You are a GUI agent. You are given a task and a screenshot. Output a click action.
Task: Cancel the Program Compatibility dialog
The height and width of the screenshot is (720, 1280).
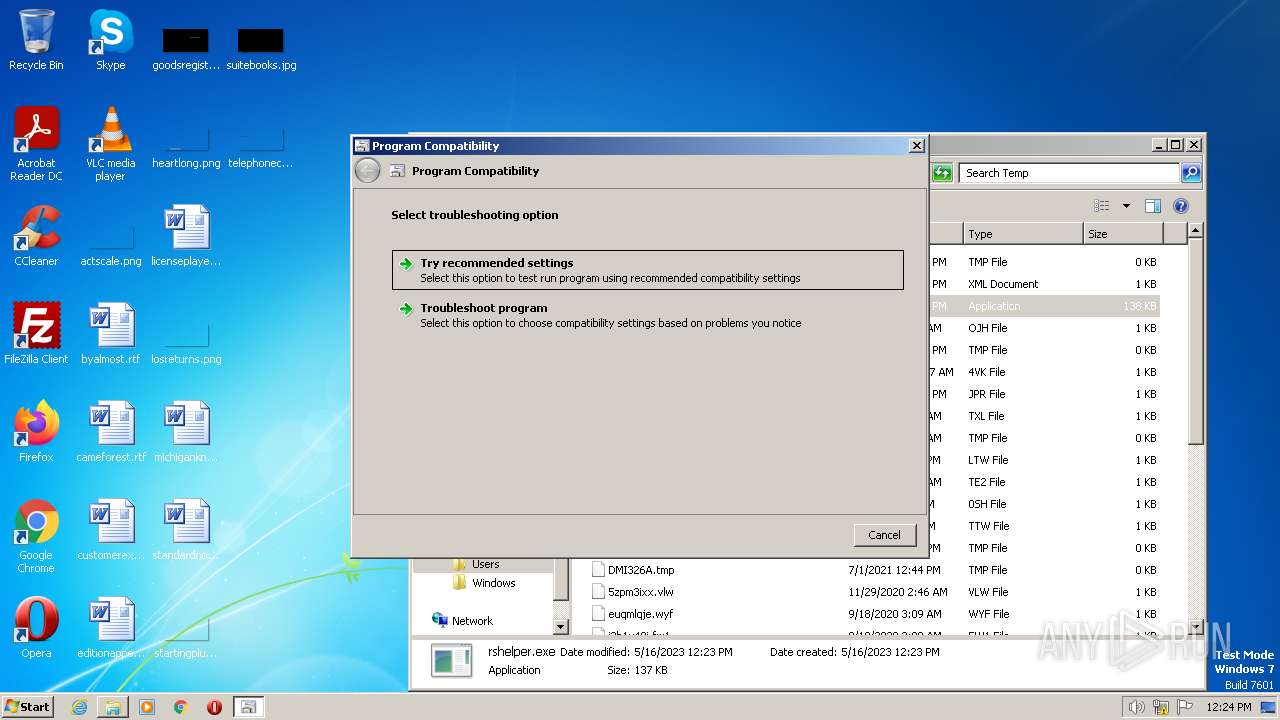884,535
